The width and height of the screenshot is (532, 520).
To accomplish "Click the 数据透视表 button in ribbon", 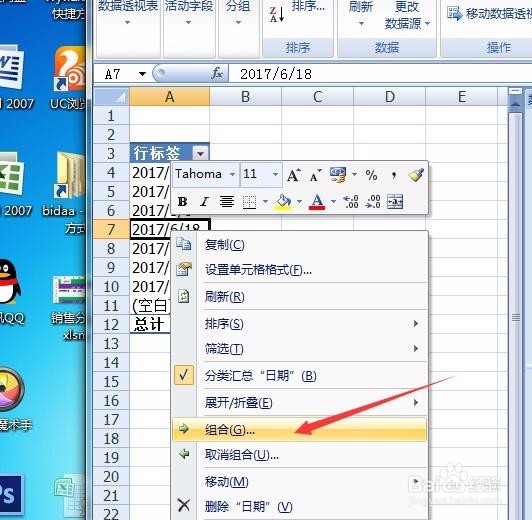I will click(128, 13).
